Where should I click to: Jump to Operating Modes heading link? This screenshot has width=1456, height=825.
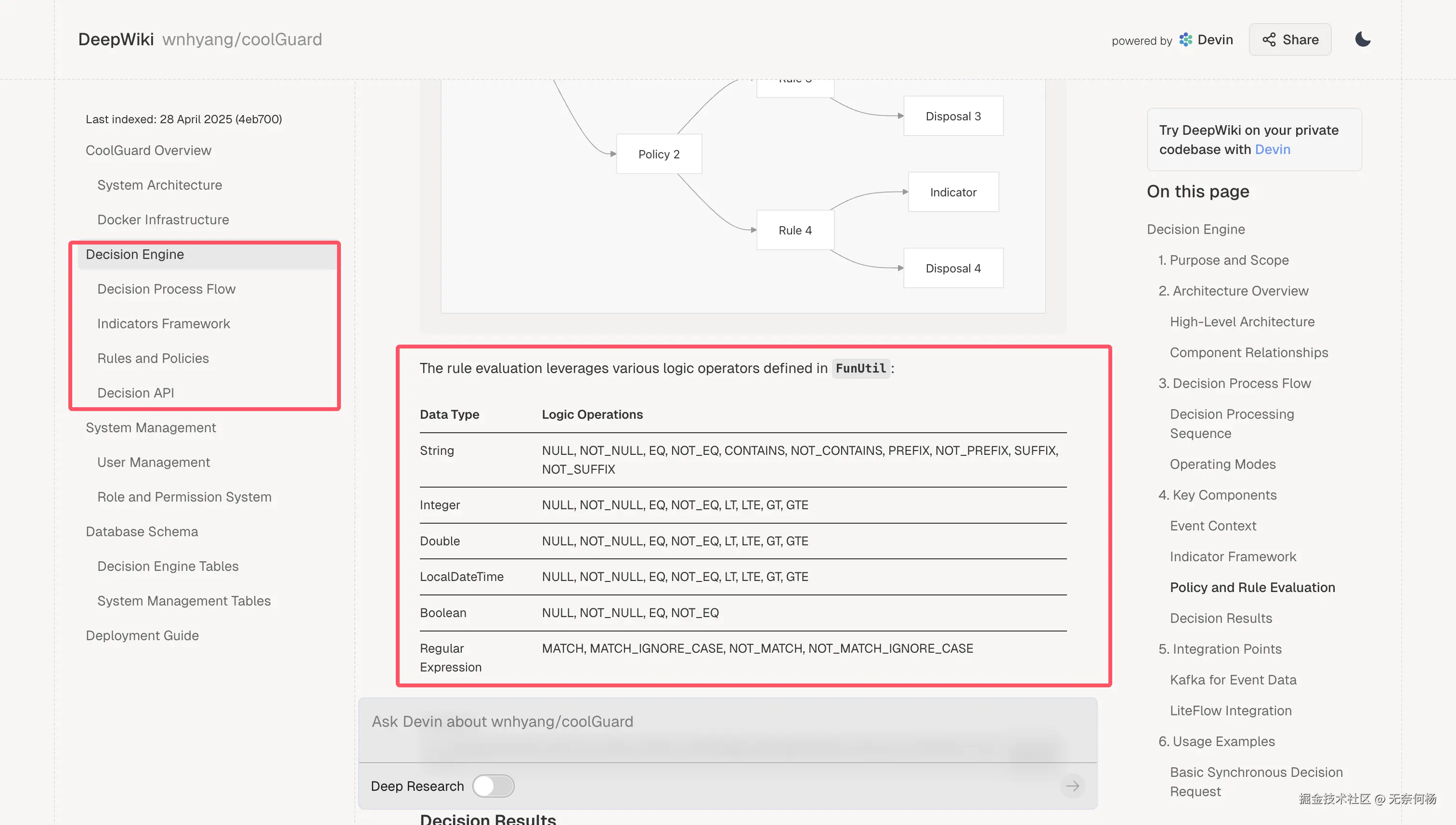click(x=1222, y=464)
